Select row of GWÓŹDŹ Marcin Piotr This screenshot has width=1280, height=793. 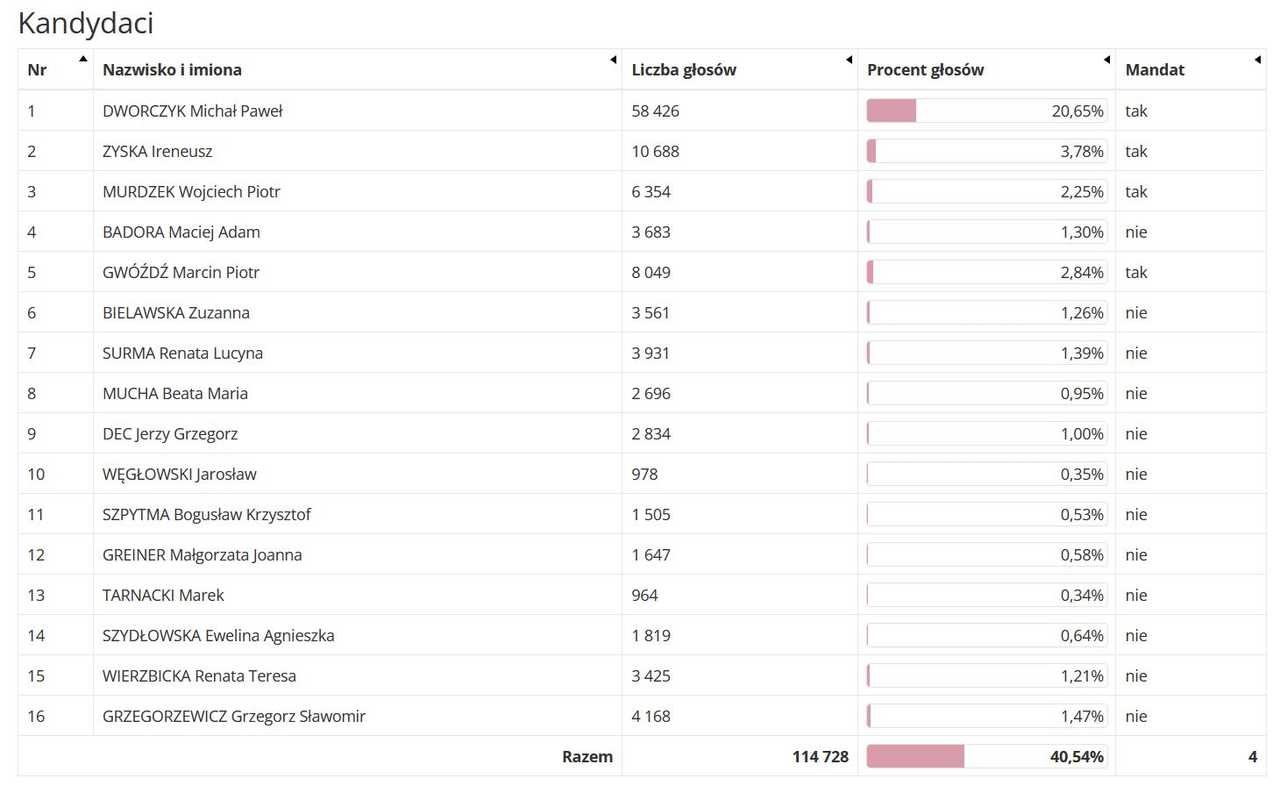[x=642, y=272]
